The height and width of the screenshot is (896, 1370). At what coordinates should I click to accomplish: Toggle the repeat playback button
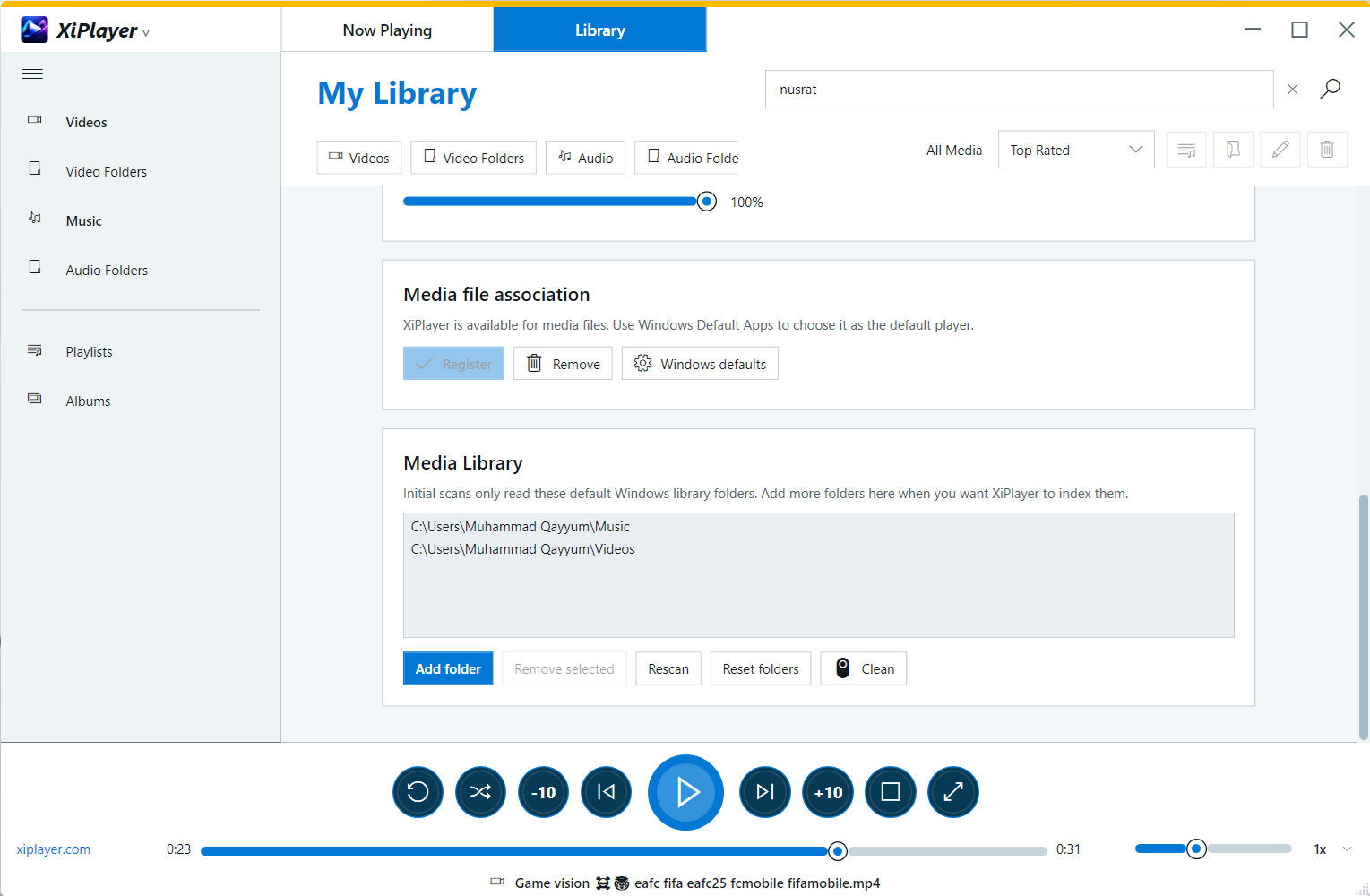point(418,792)
